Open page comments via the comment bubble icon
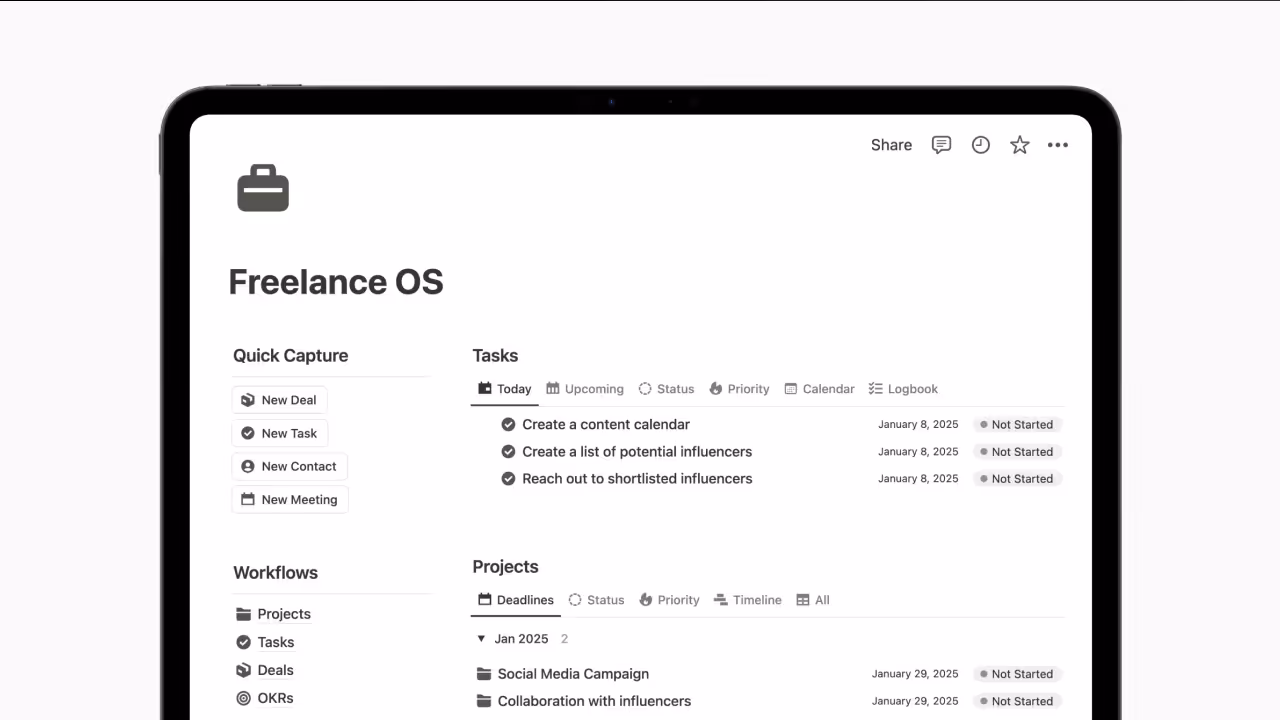Screen dimensions: 1280x720 pyautogui.click(x=941, y=145)
